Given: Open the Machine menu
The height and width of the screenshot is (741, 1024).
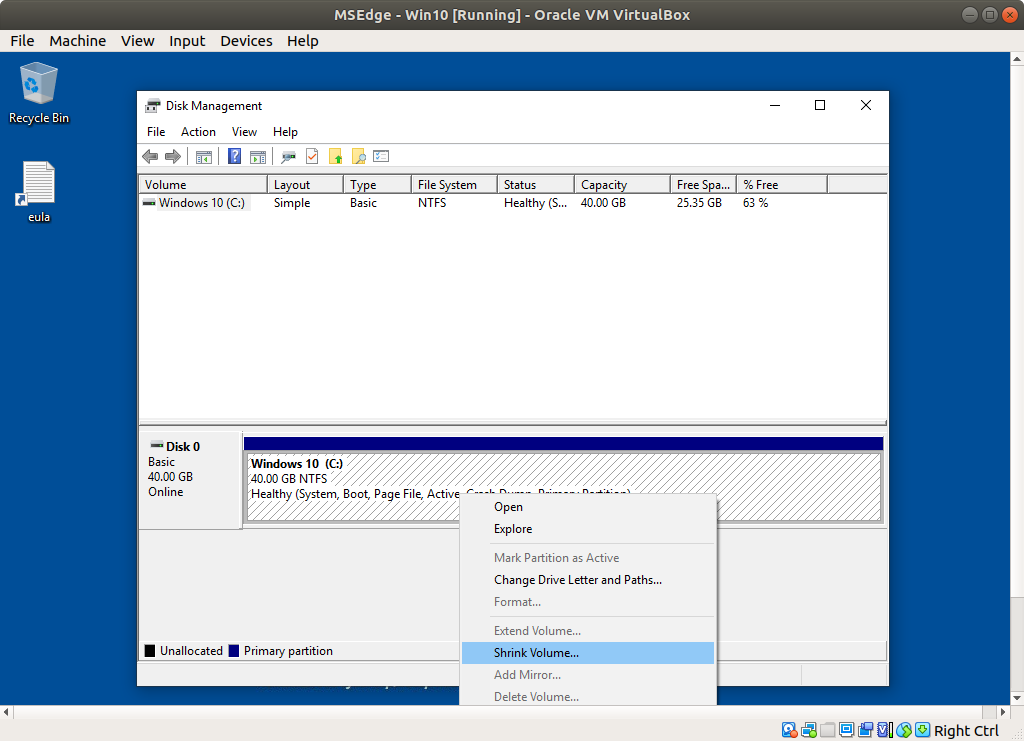Looking at the screenshot, I should [x=78, y=41].
